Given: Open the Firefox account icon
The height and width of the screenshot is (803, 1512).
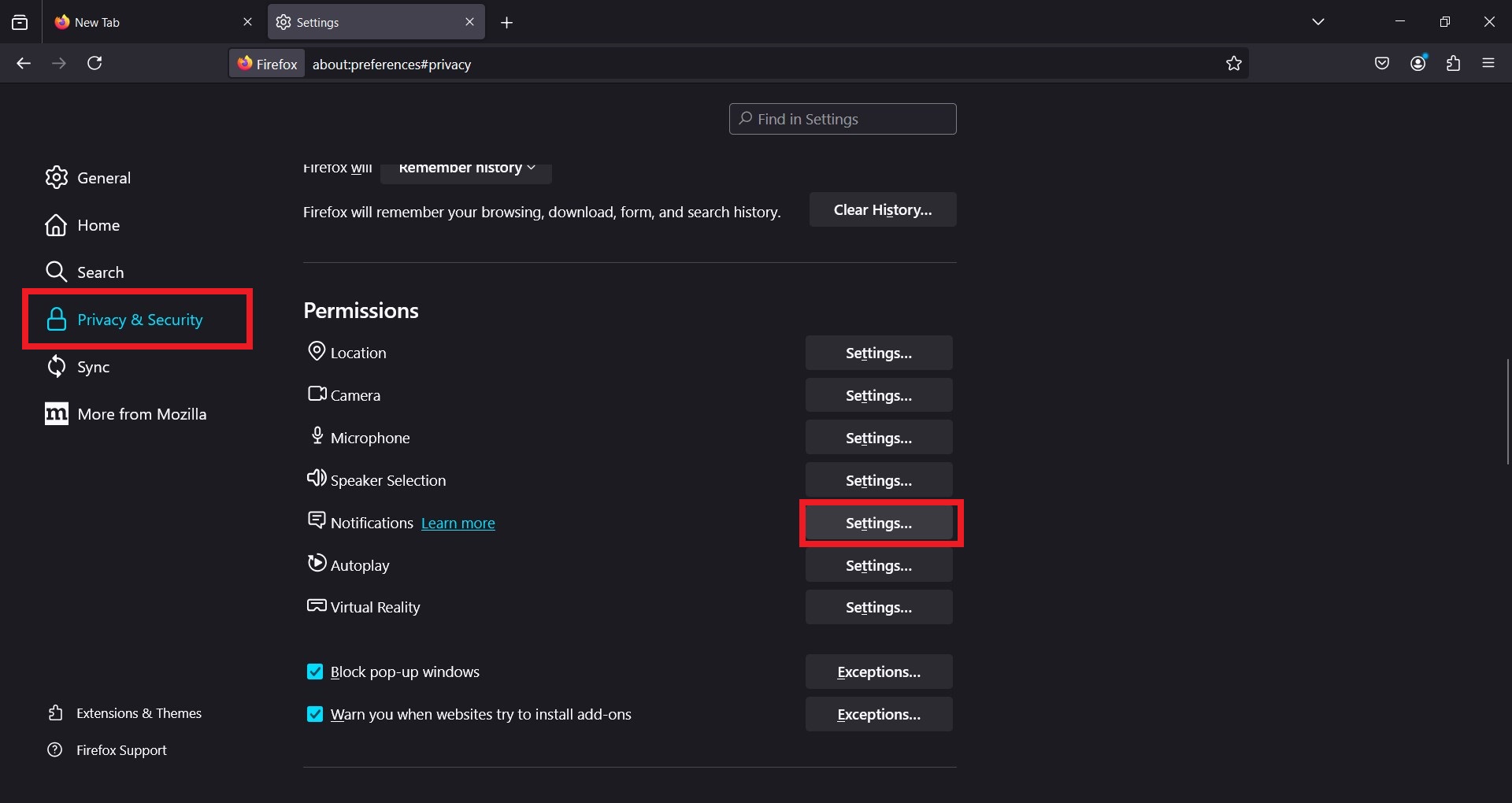Looking at the screenshot, I should point(1418,63).
